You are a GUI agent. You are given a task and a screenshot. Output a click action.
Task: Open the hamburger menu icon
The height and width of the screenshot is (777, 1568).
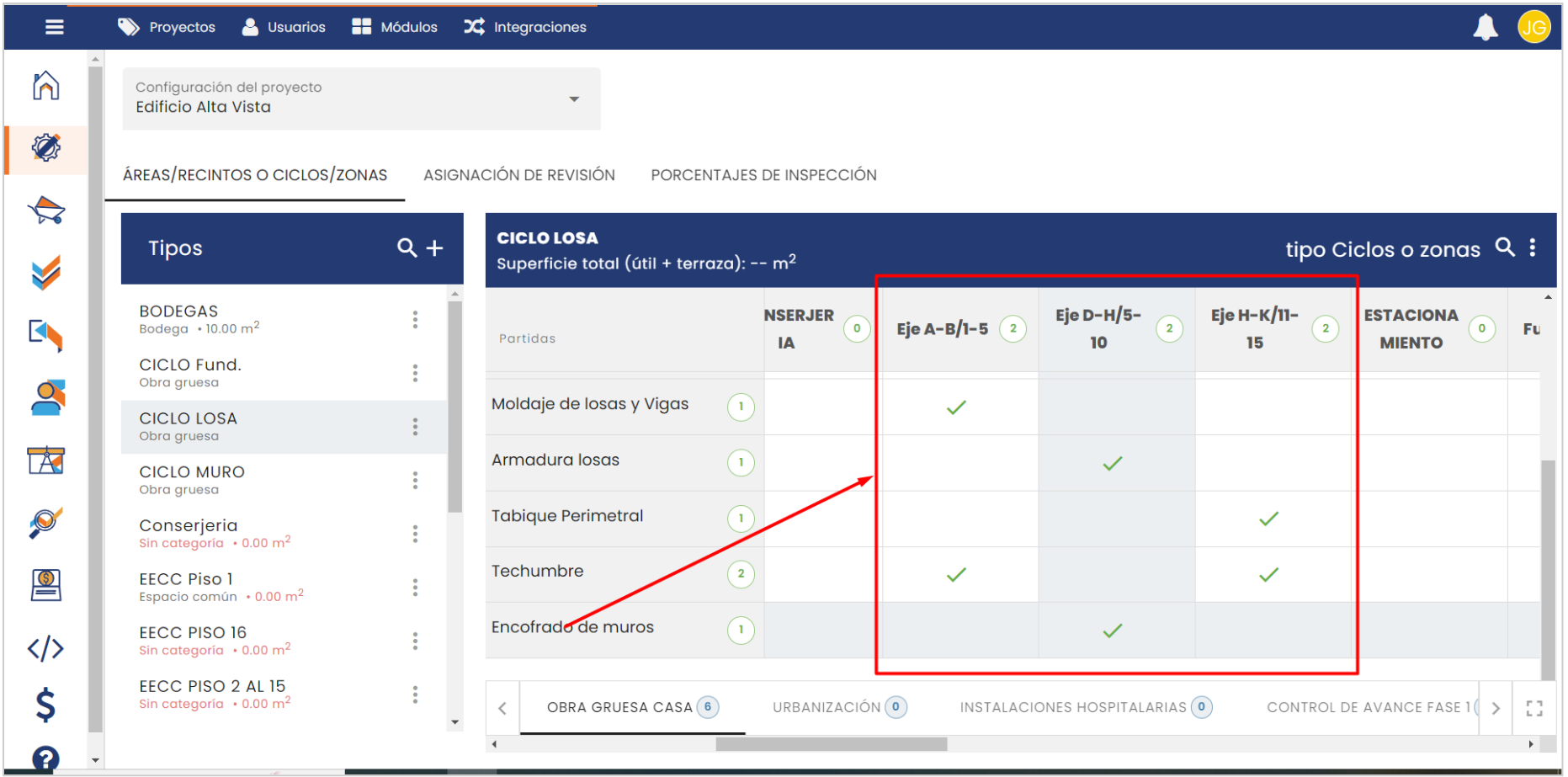coord(55,27)
